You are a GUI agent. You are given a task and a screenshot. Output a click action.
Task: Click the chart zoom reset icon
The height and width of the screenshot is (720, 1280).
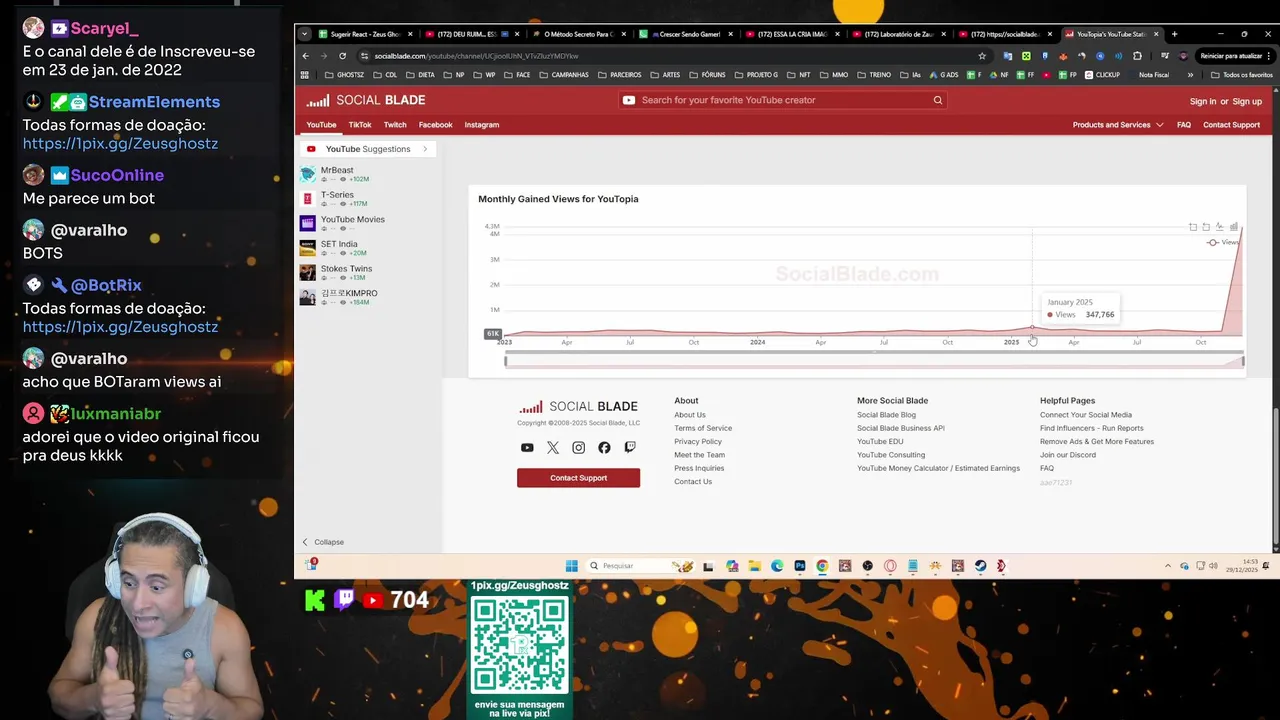coord(1206,227)
